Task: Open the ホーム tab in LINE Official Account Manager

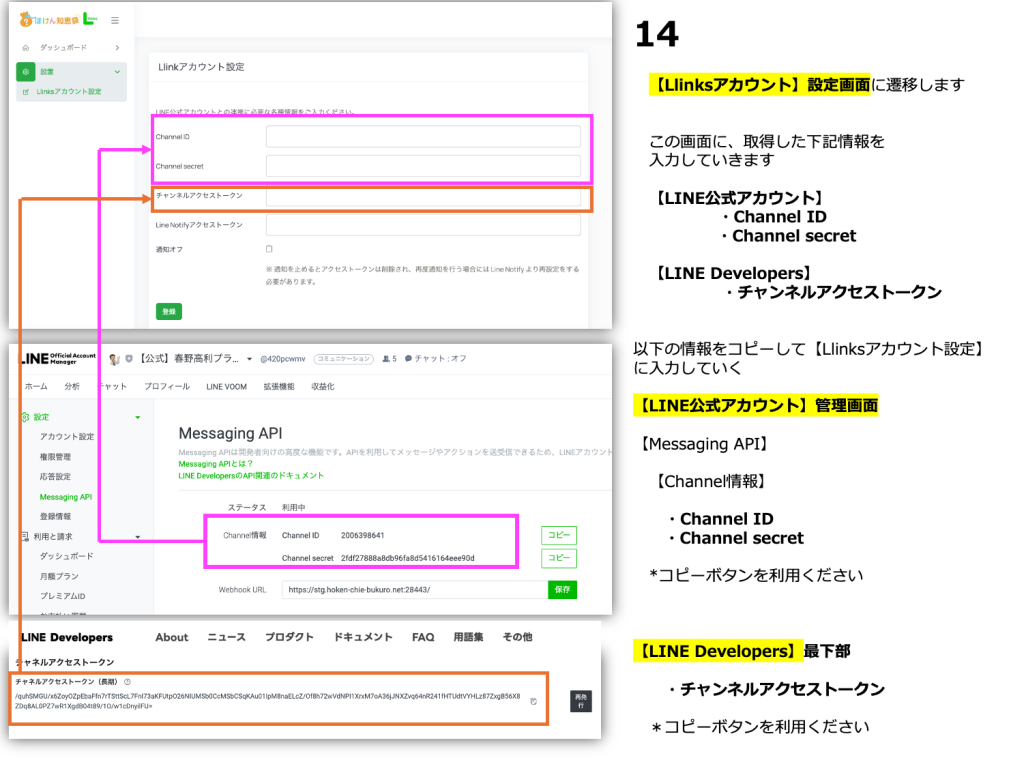Action: click(x=36, y=387)
